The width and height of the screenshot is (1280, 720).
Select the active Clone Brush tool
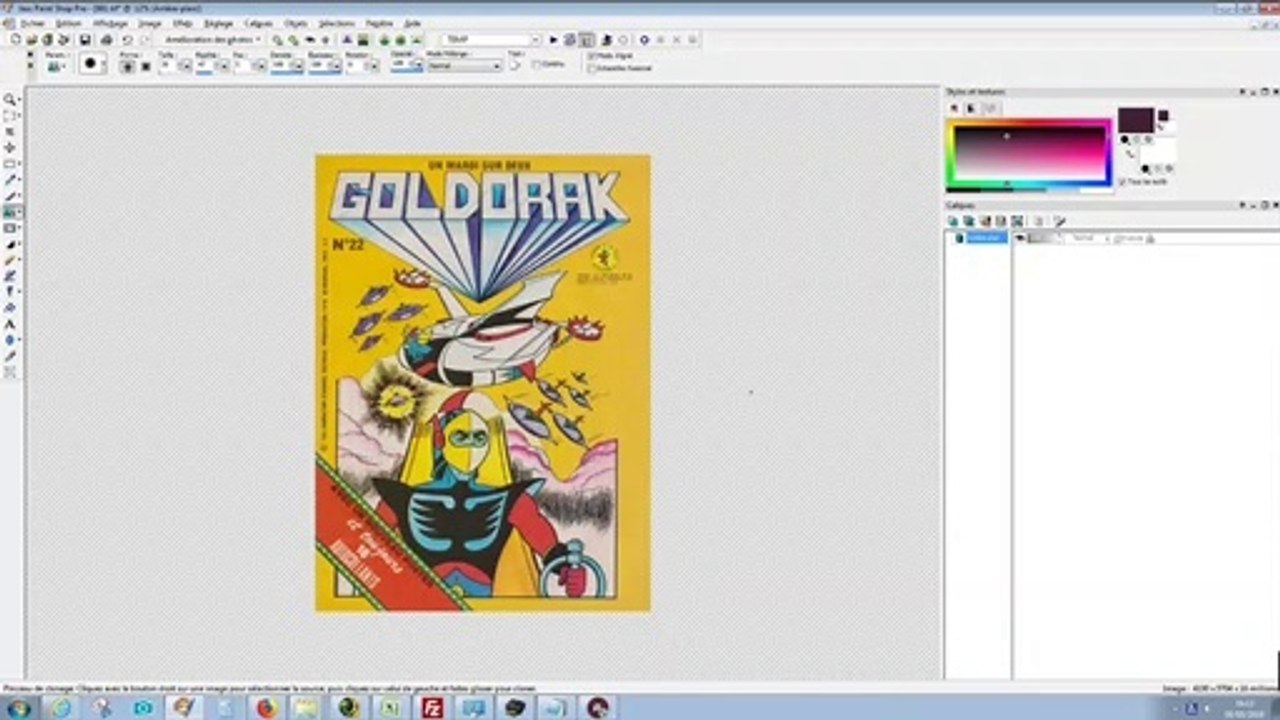[x=10, y=211]
